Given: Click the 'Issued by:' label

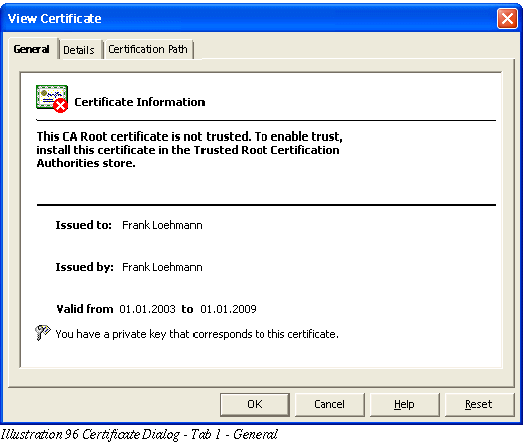Looking at the screenshot, I should 84,267.
